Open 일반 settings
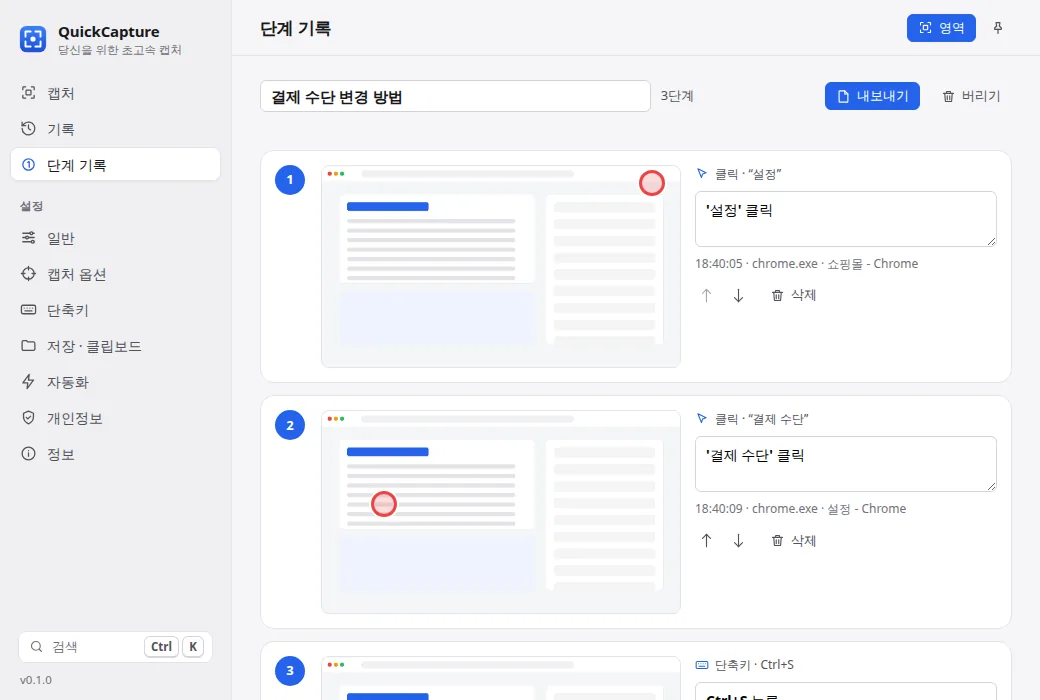Screen dimensions: 1040x700 [115, 238]
